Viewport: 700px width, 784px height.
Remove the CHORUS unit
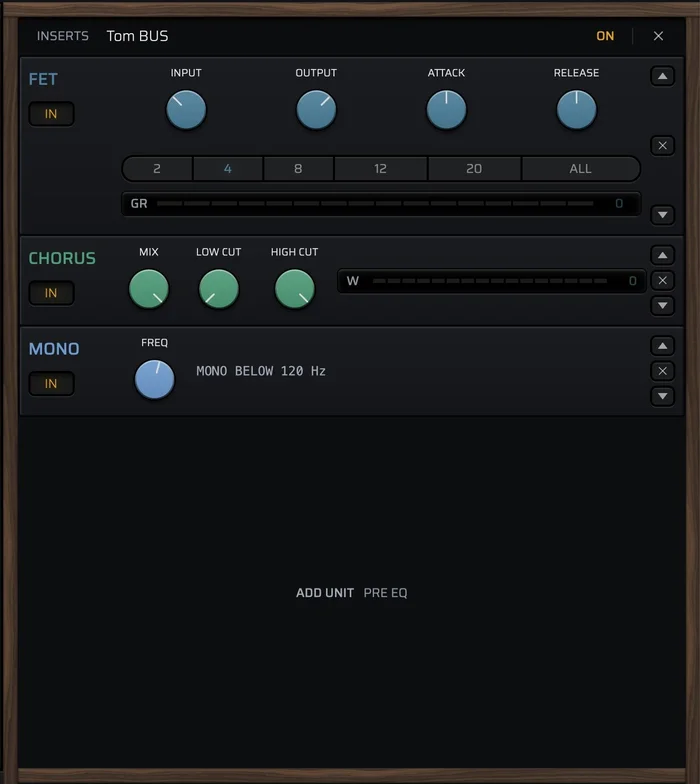click(662, 280)
